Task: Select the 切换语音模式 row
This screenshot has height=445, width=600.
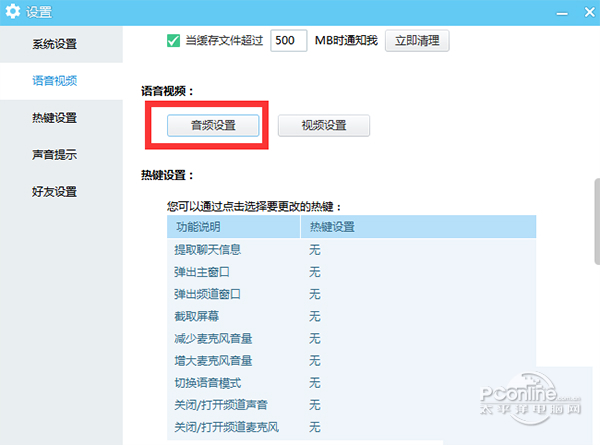Action: pyautogui.click(x=351, y=383)
